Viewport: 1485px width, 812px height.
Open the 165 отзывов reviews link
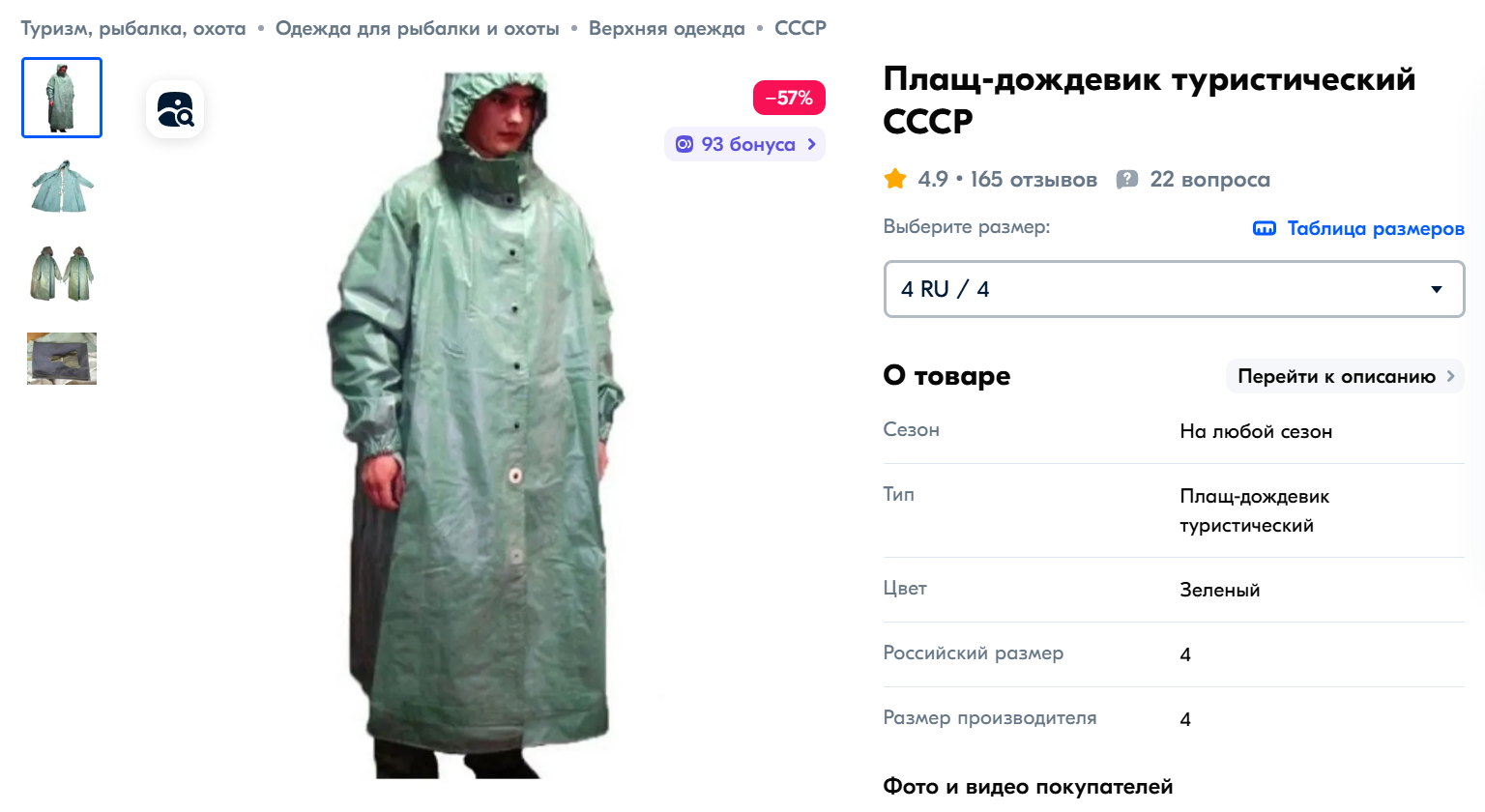[x=1034, y=179]
